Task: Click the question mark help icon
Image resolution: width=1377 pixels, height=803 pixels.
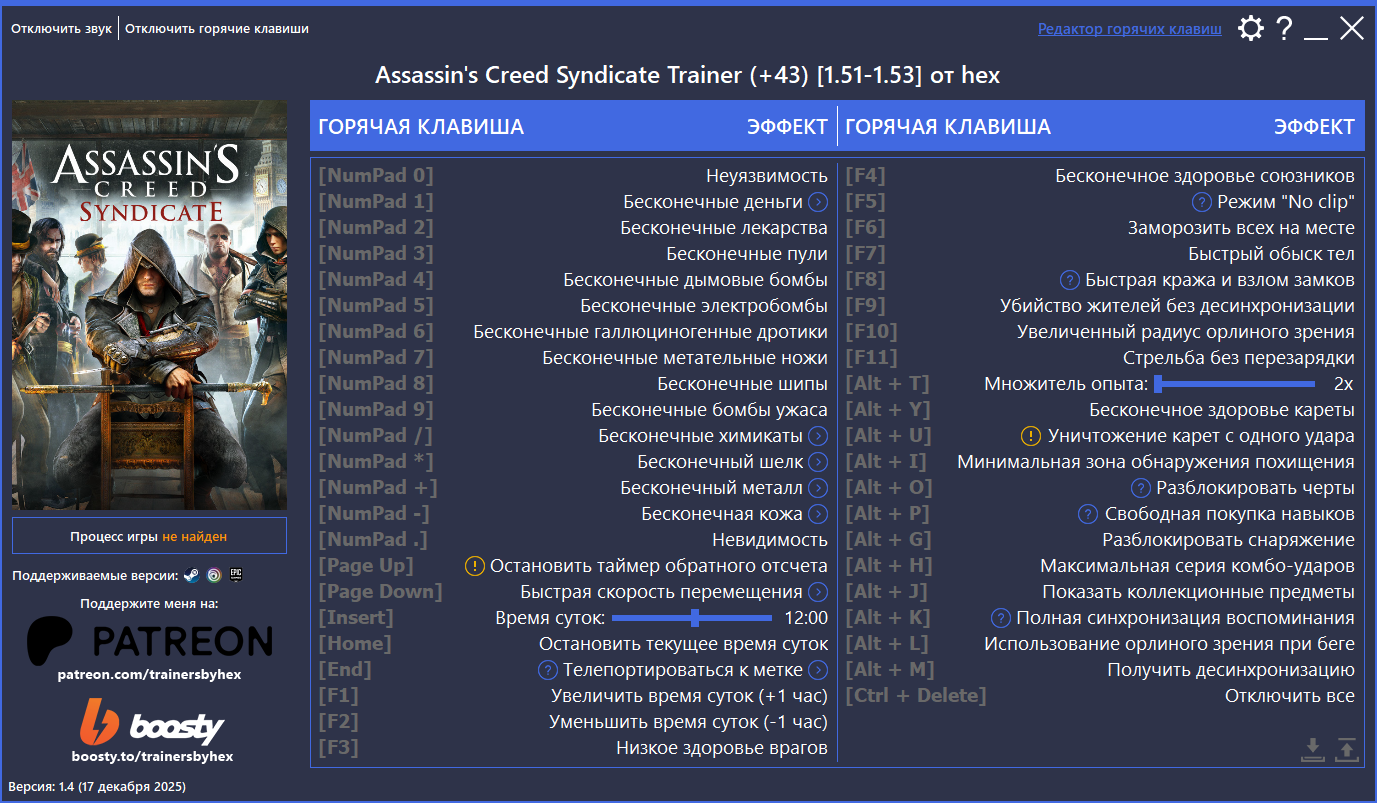Action: coord(1284,28)
